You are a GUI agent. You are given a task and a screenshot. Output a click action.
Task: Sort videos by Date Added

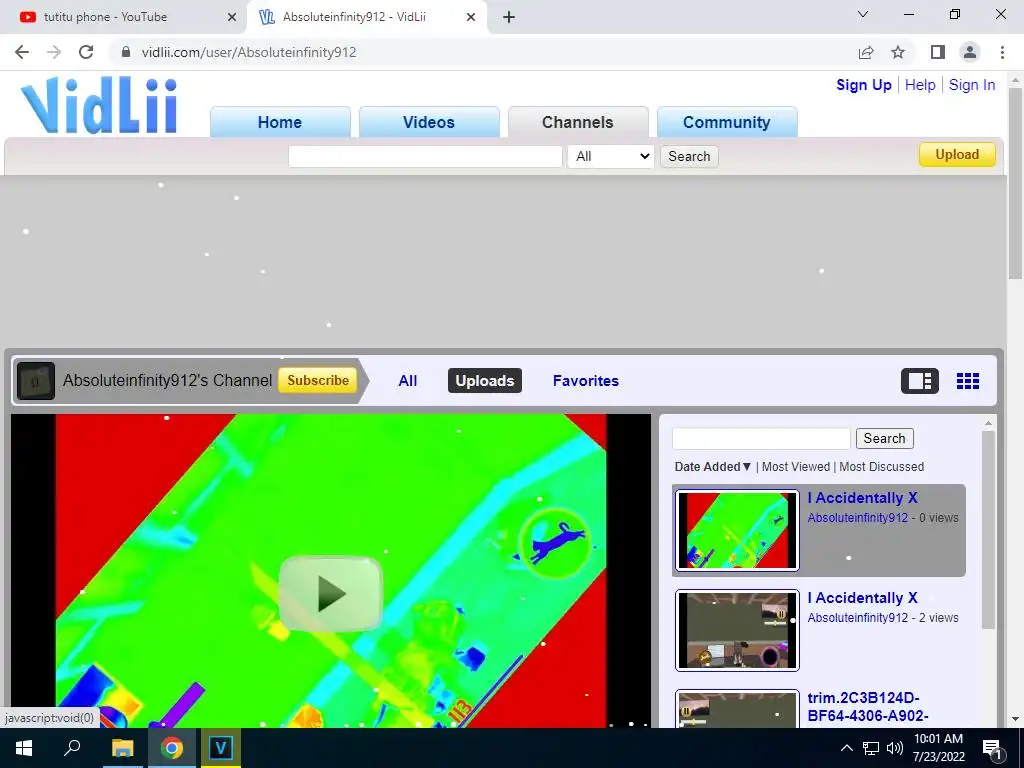click(712, 467)
